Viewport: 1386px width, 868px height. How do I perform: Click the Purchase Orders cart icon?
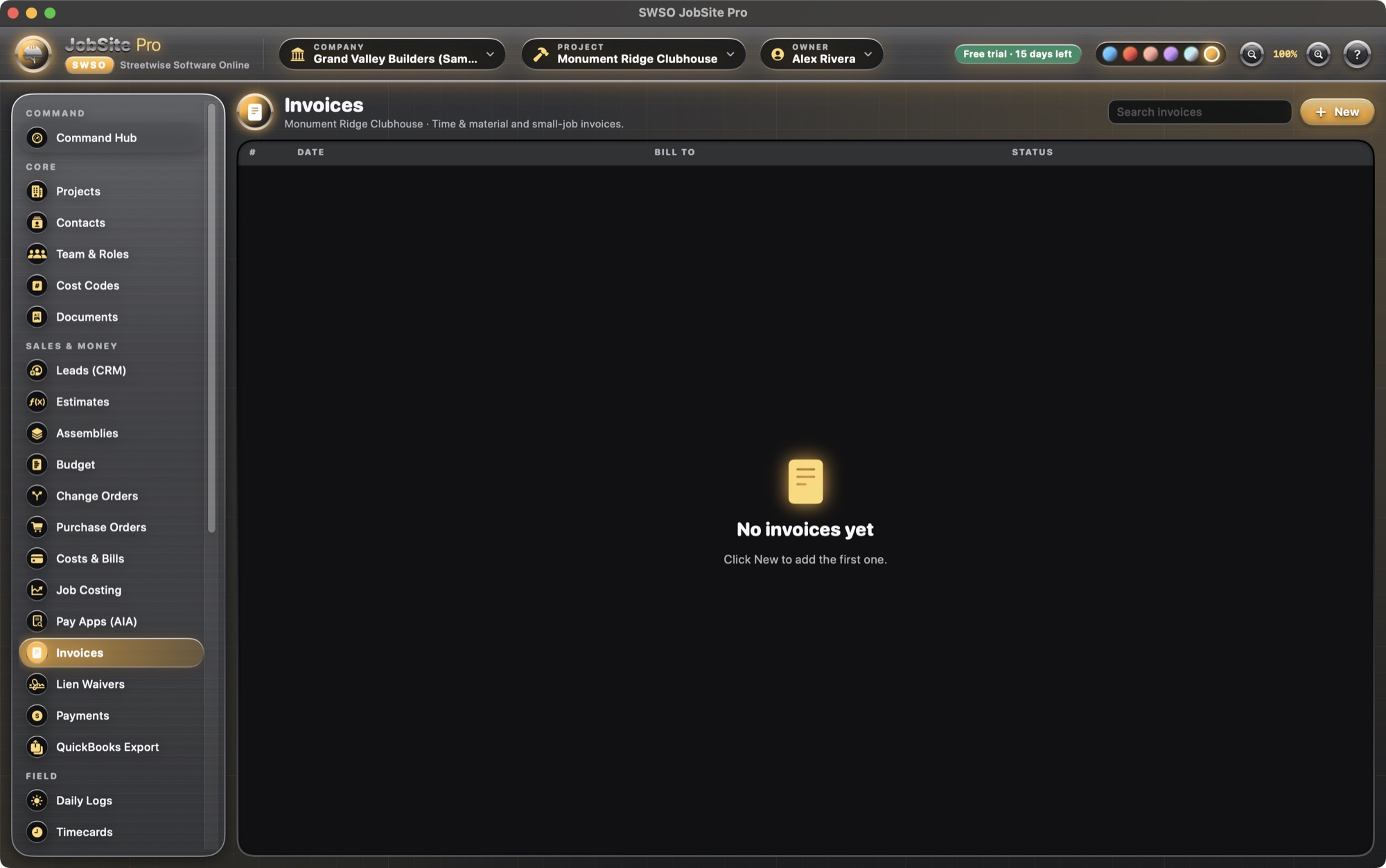click(x=37, y=527)
